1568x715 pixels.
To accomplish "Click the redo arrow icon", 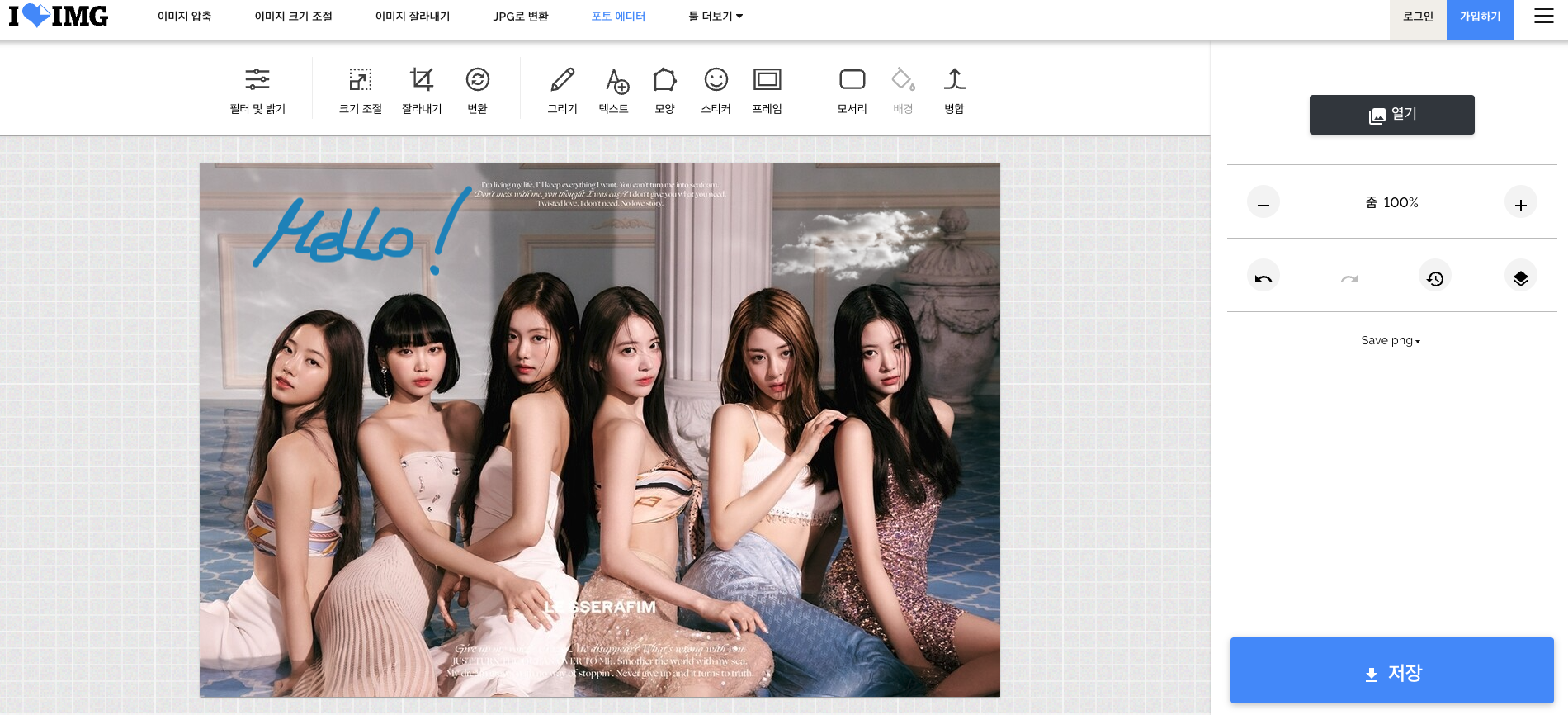I will tap(1349, 277).
